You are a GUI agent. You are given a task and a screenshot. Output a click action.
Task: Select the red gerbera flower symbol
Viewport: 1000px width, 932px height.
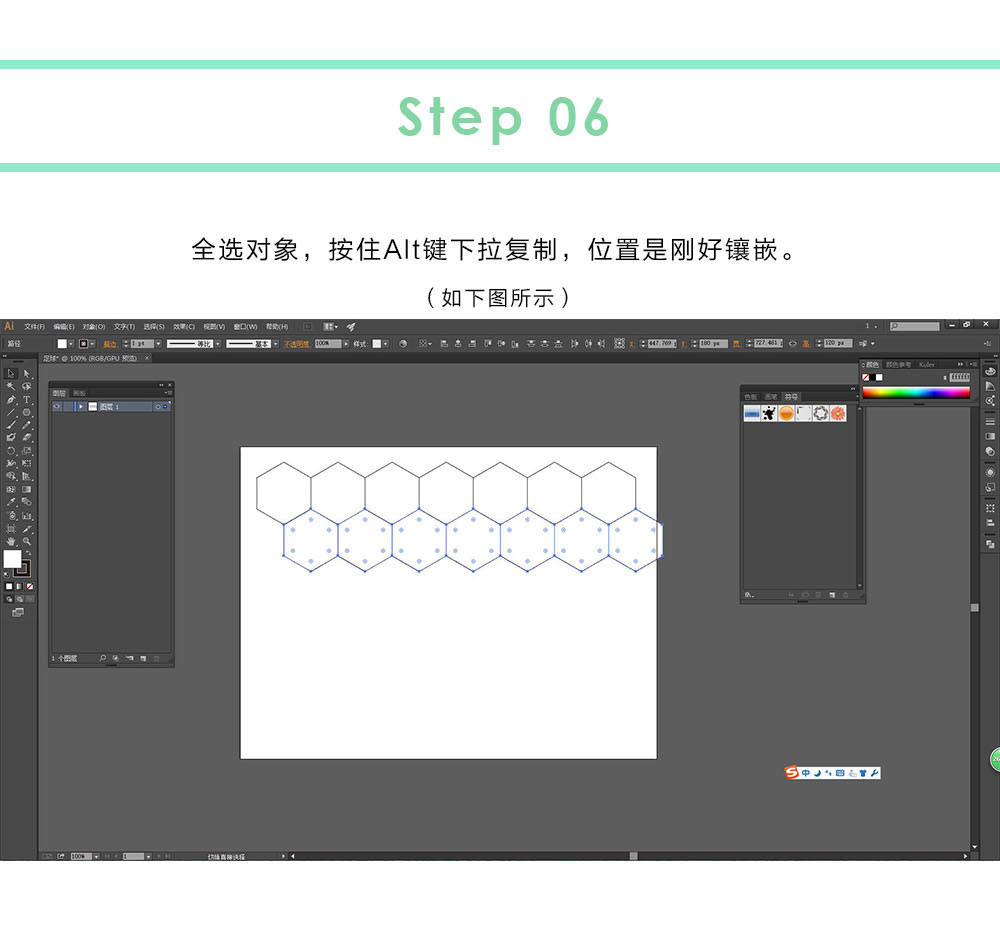838,413
